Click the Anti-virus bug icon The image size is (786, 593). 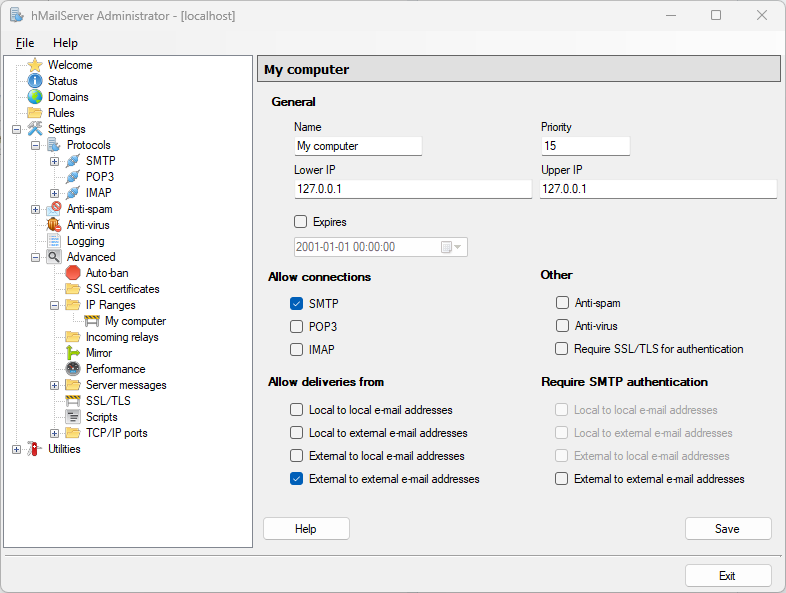coord(54,225)
